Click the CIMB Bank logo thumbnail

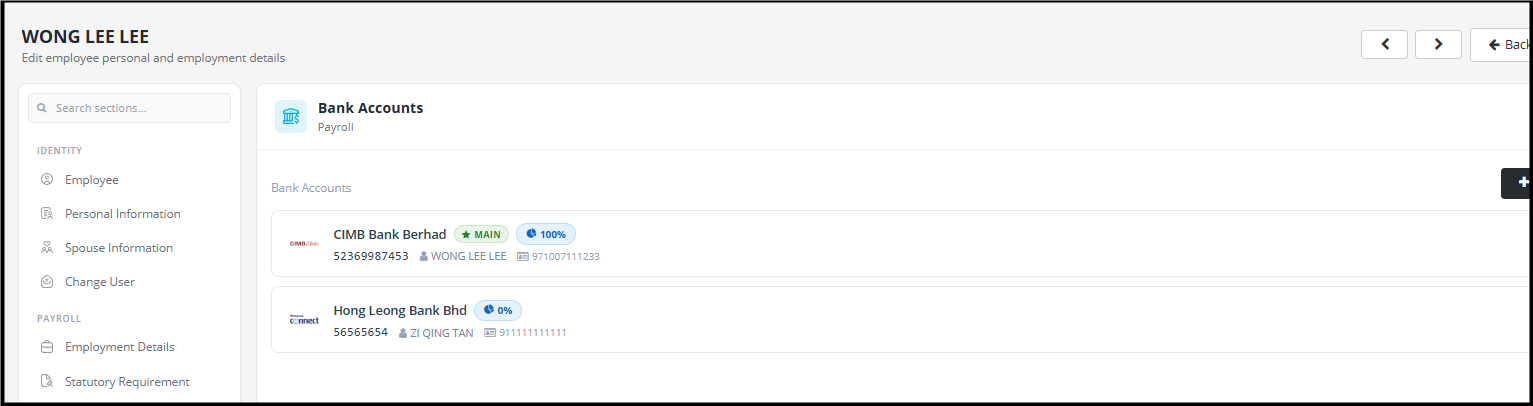(x=304, y=243)
